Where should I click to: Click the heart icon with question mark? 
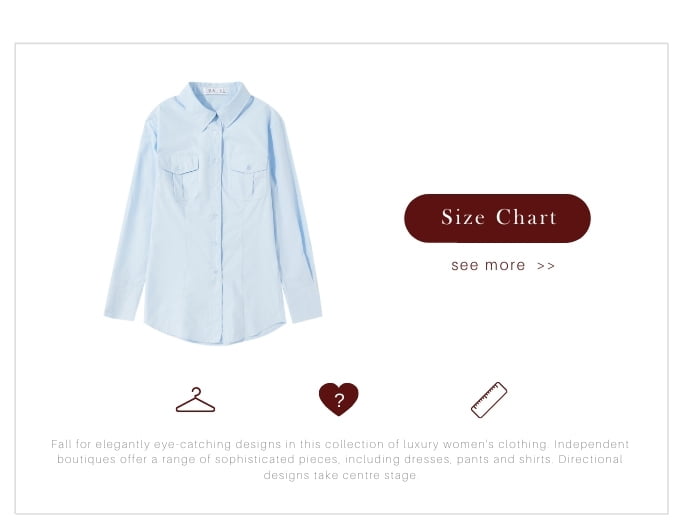pos(338,399)
